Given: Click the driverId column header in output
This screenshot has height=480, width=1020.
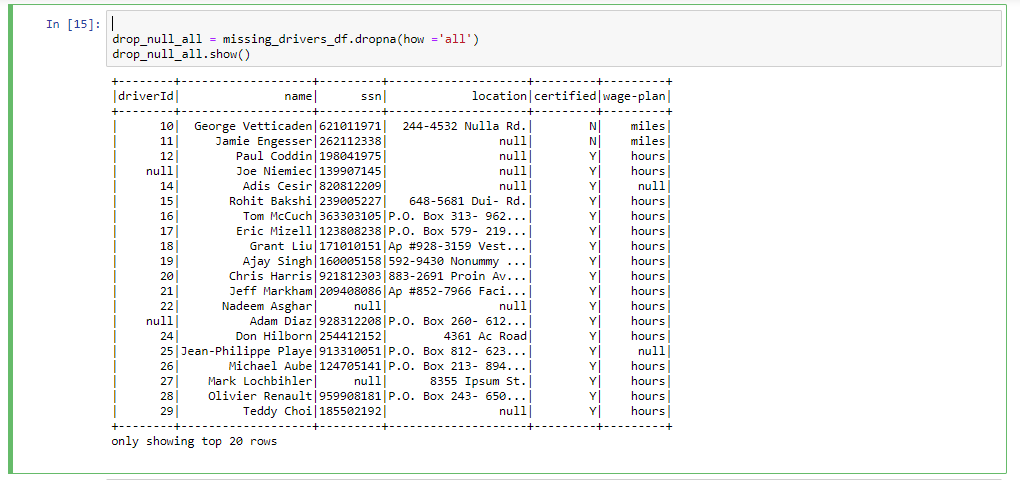Looking at the screenshot, I should point(146,96).
